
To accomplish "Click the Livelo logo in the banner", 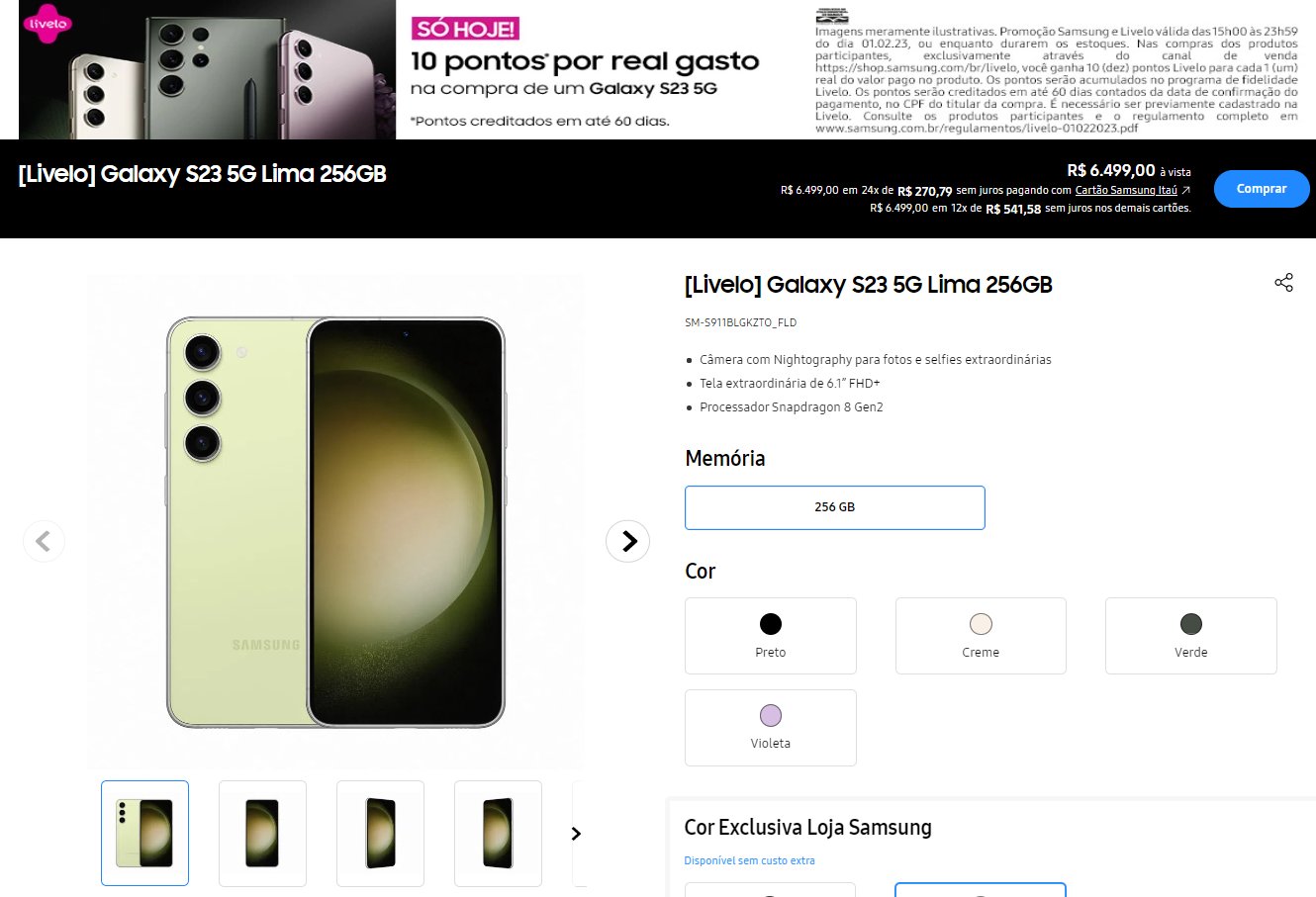I will coord(47,24).
